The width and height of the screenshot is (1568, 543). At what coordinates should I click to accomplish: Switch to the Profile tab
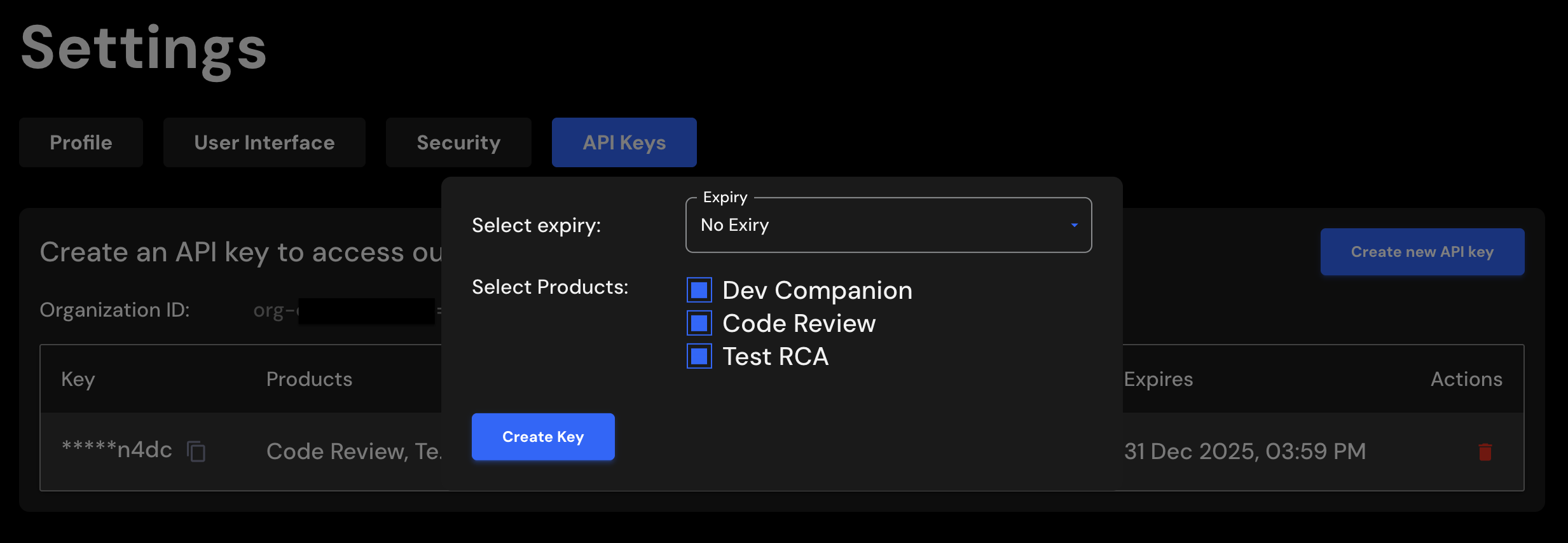pos(81,142)
